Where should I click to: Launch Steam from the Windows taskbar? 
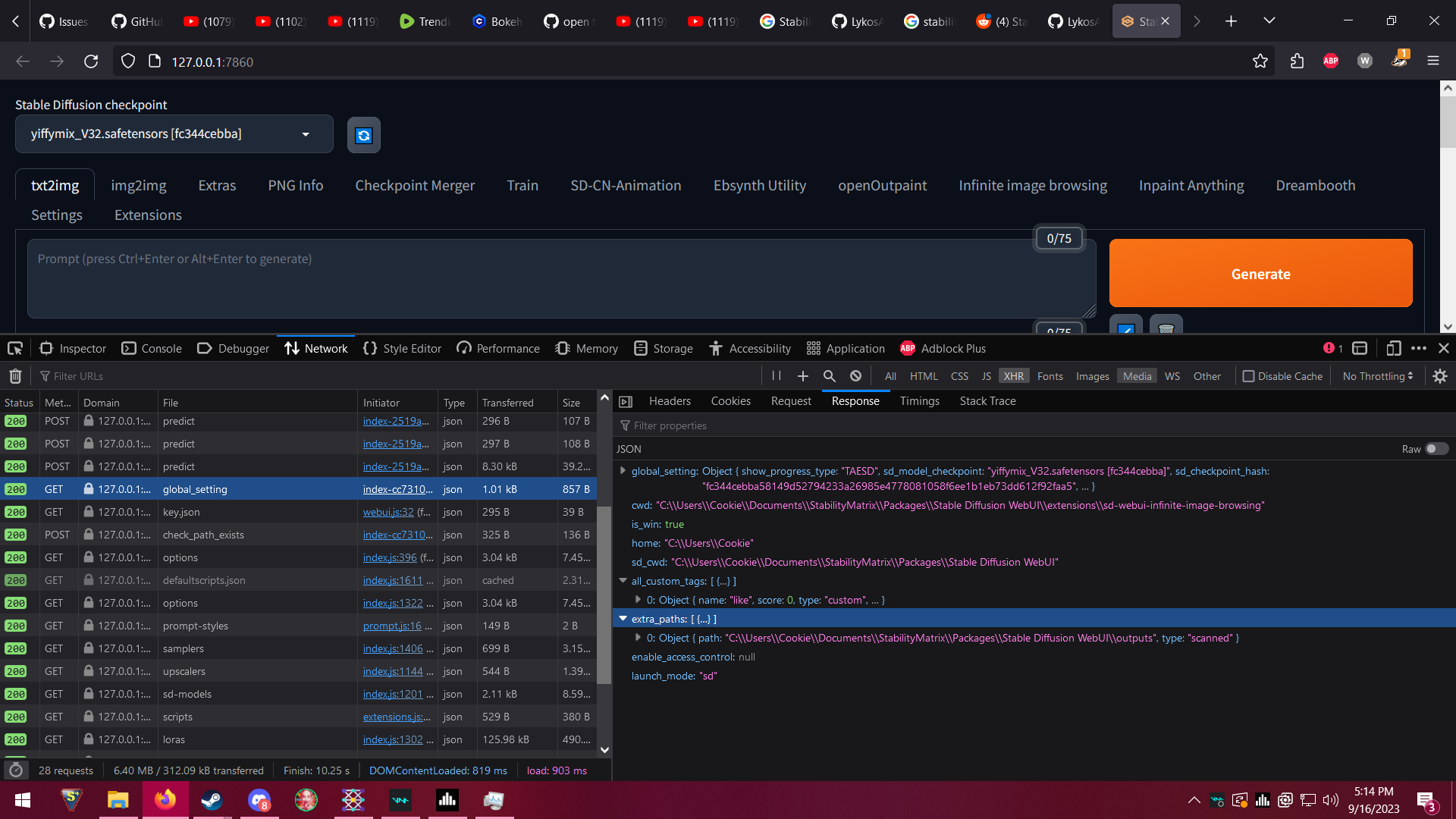pyautogui.click(x=212, y=800)
